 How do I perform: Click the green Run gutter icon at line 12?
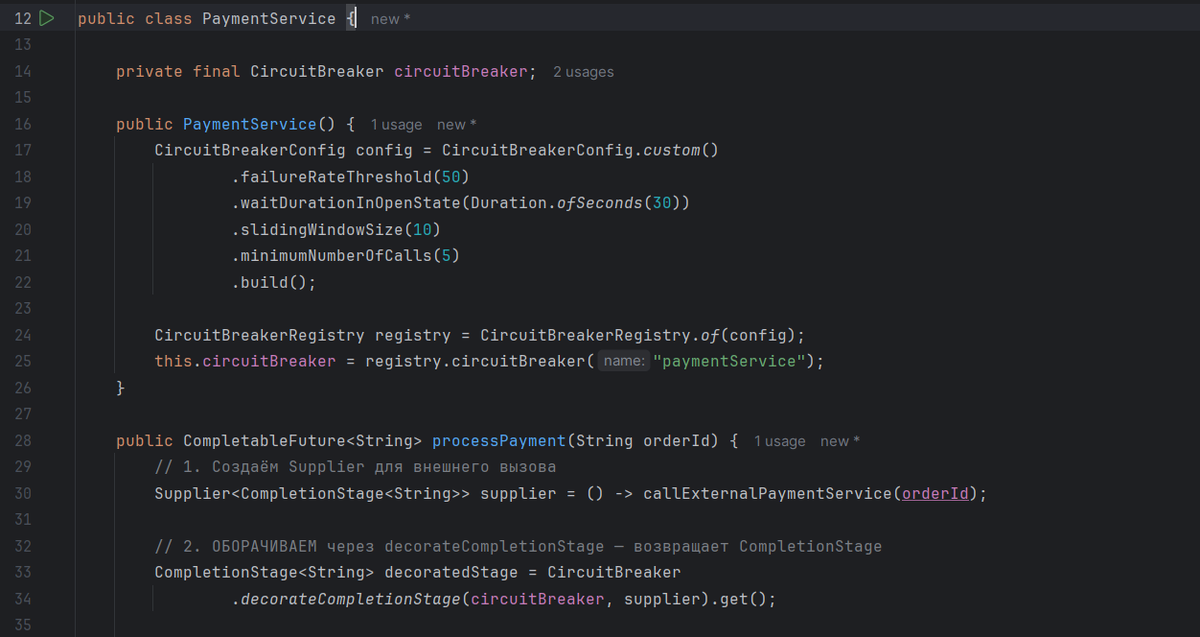[47, 18]
